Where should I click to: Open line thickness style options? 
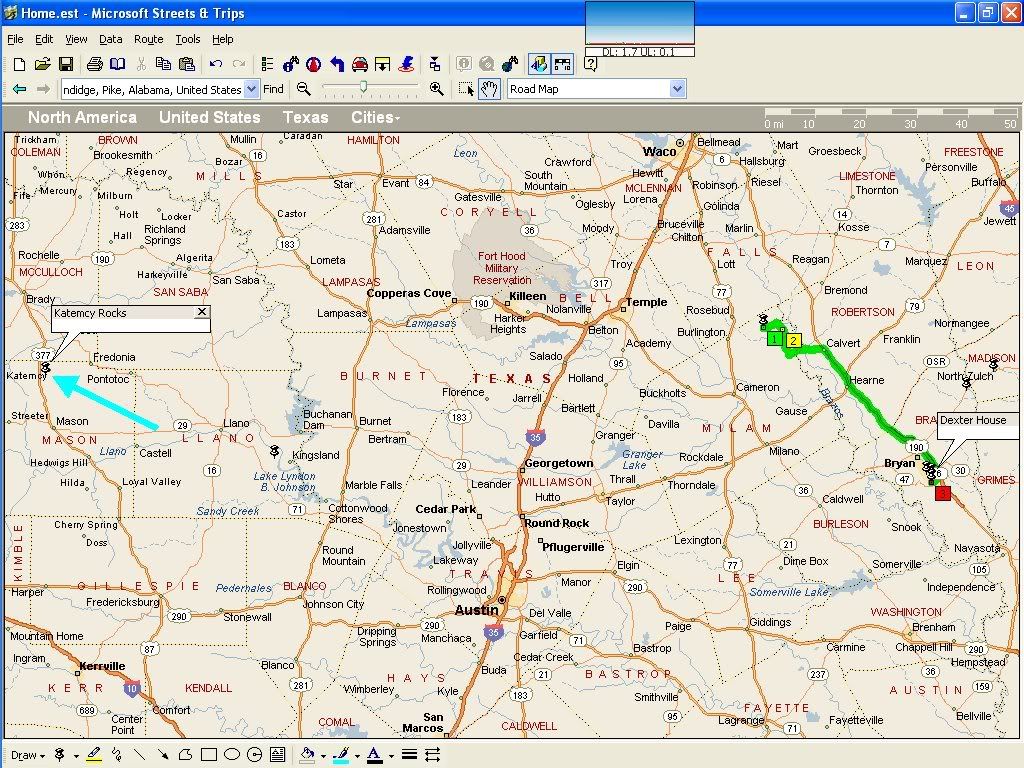click(x=409, y=755)
